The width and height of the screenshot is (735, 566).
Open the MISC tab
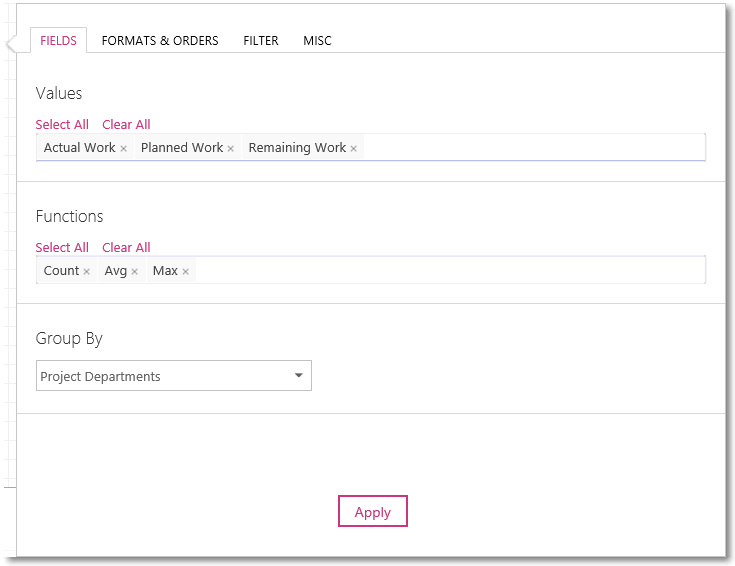point(317,41)
